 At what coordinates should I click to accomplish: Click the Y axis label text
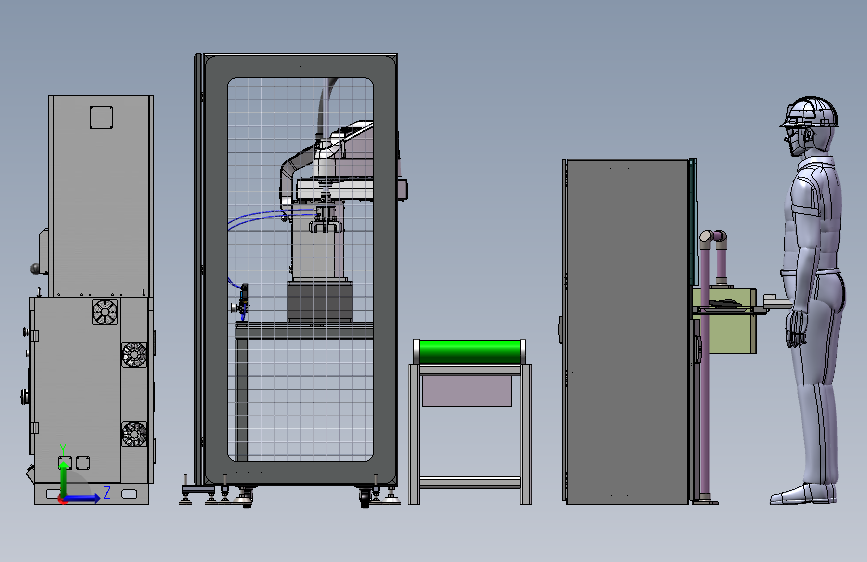[63, 450]
